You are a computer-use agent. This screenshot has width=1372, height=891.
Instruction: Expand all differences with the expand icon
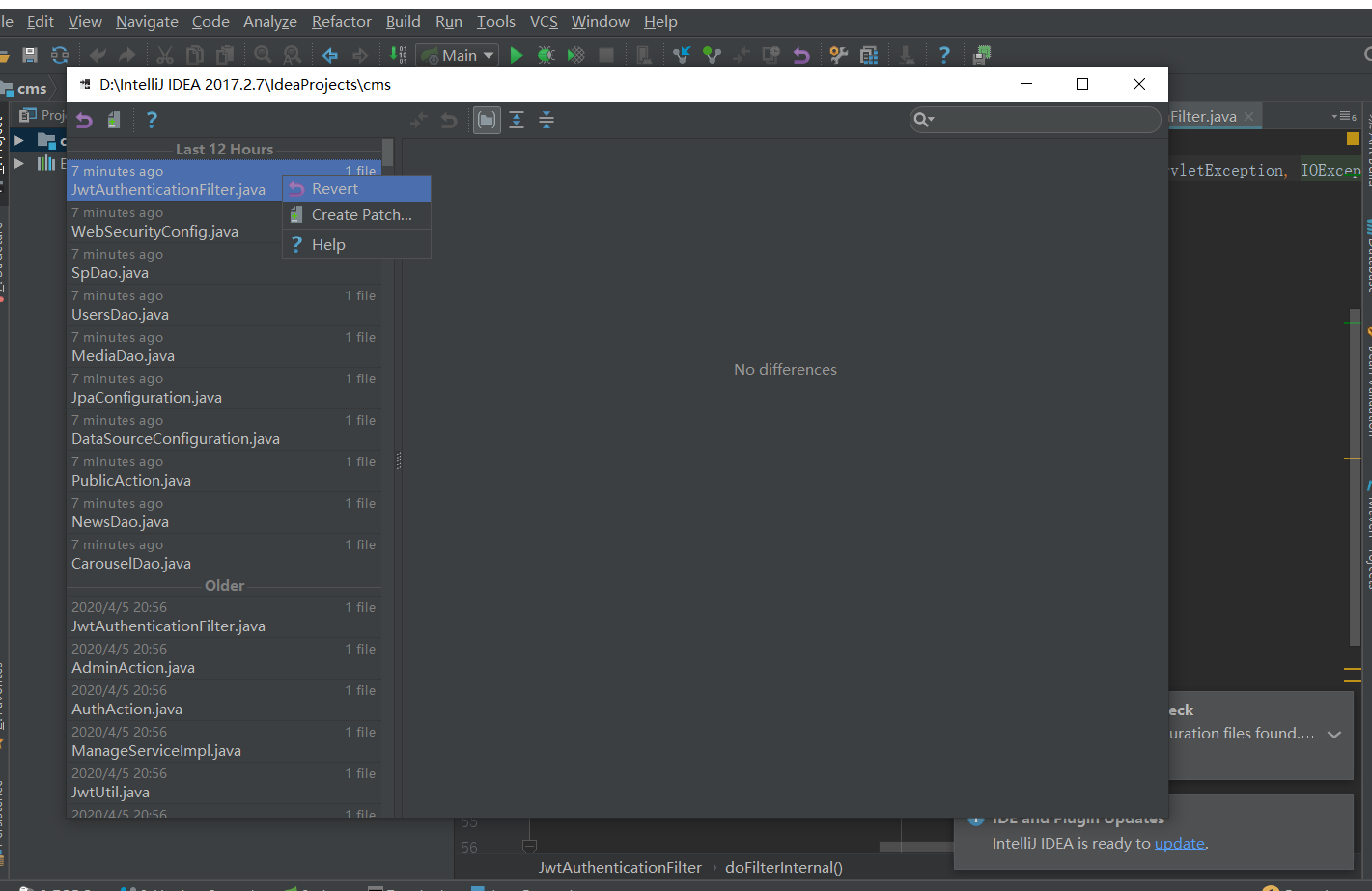point(517,120)
